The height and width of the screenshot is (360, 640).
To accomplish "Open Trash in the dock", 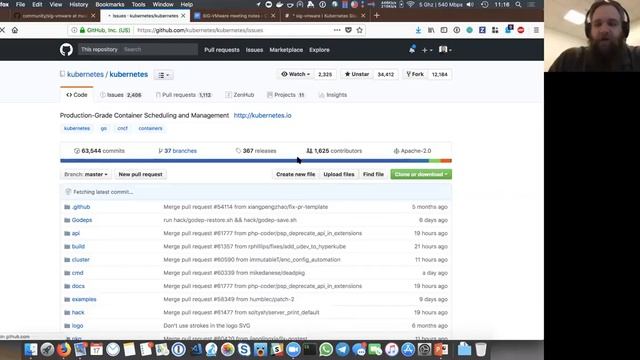I will tap(481, 350).
